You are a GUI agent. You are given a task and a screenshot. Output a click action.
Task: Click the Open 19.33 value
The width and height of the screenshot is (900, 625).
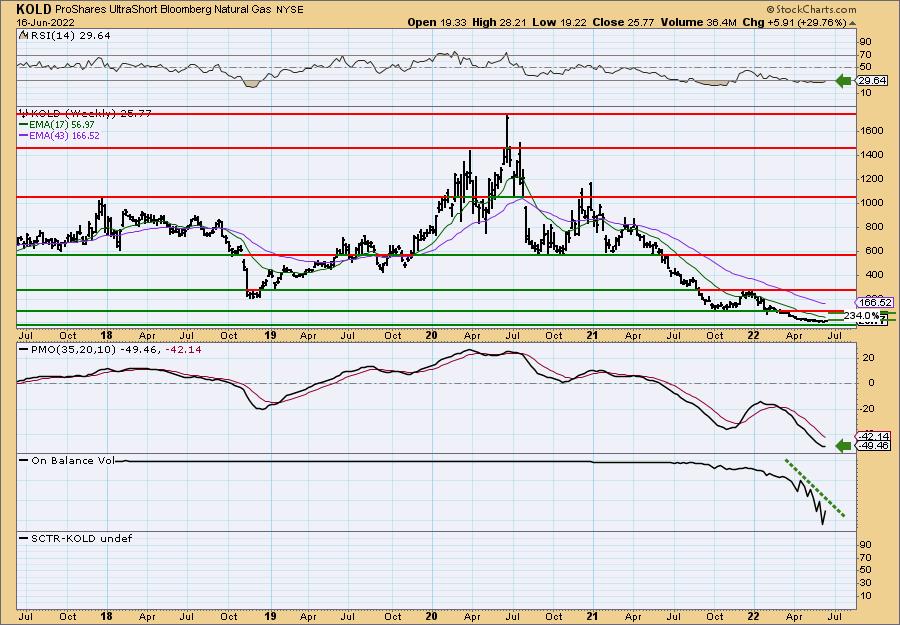click(x=438, y=22)
